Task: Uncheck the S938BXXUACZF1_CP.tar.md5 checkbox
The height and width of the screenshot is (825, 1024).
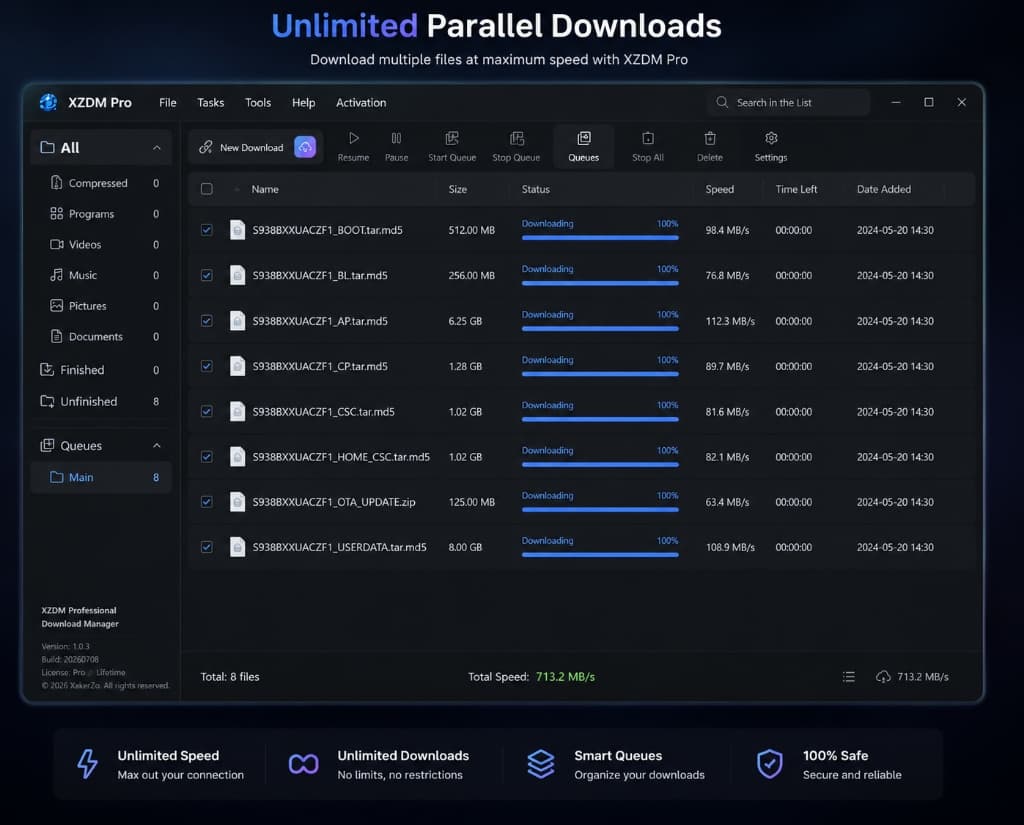Action: tap(206, 366)
